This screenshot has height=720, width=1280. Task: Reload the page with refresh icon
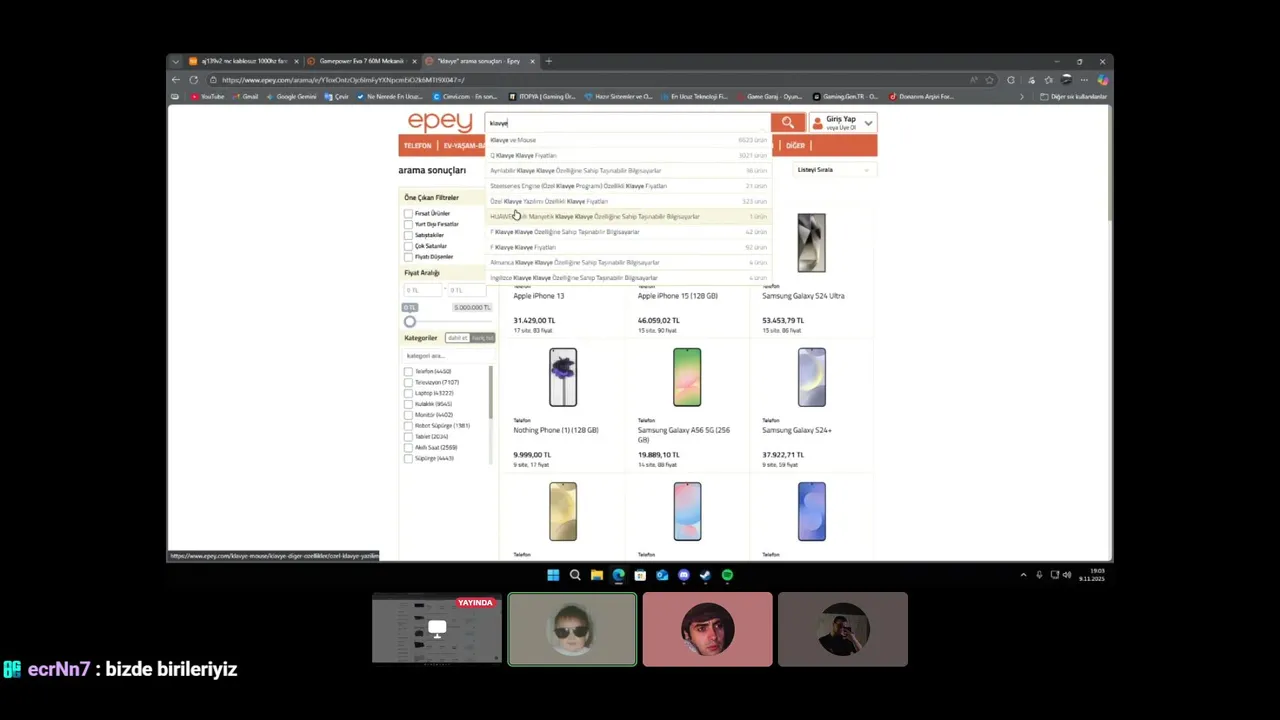[193, 80]
